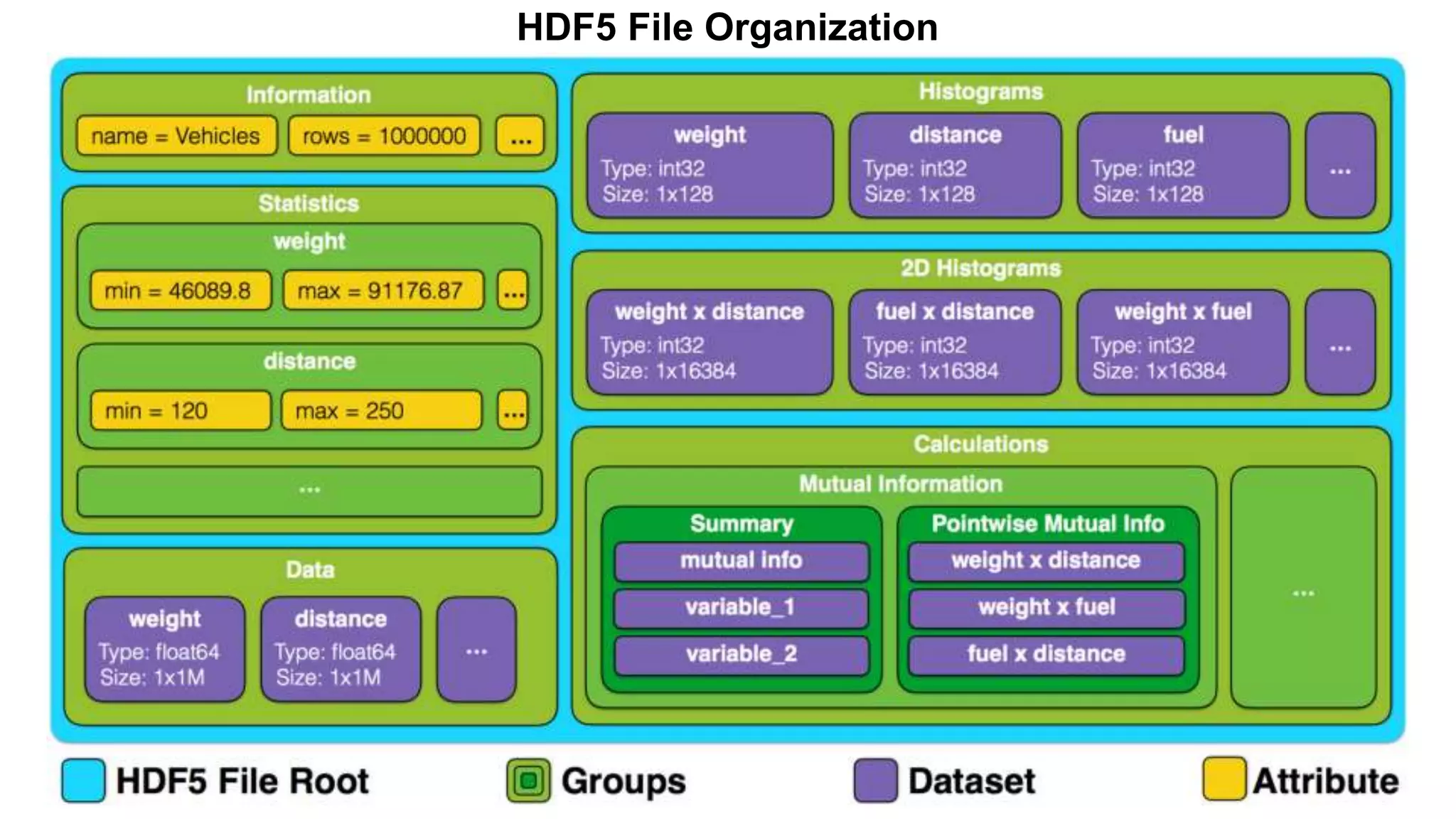This screenshot has height=819, width=1456.
Task: Click the 'weight x fuel' 2D histogram box
Action: pyautogui.click(x=1183, y=342)
